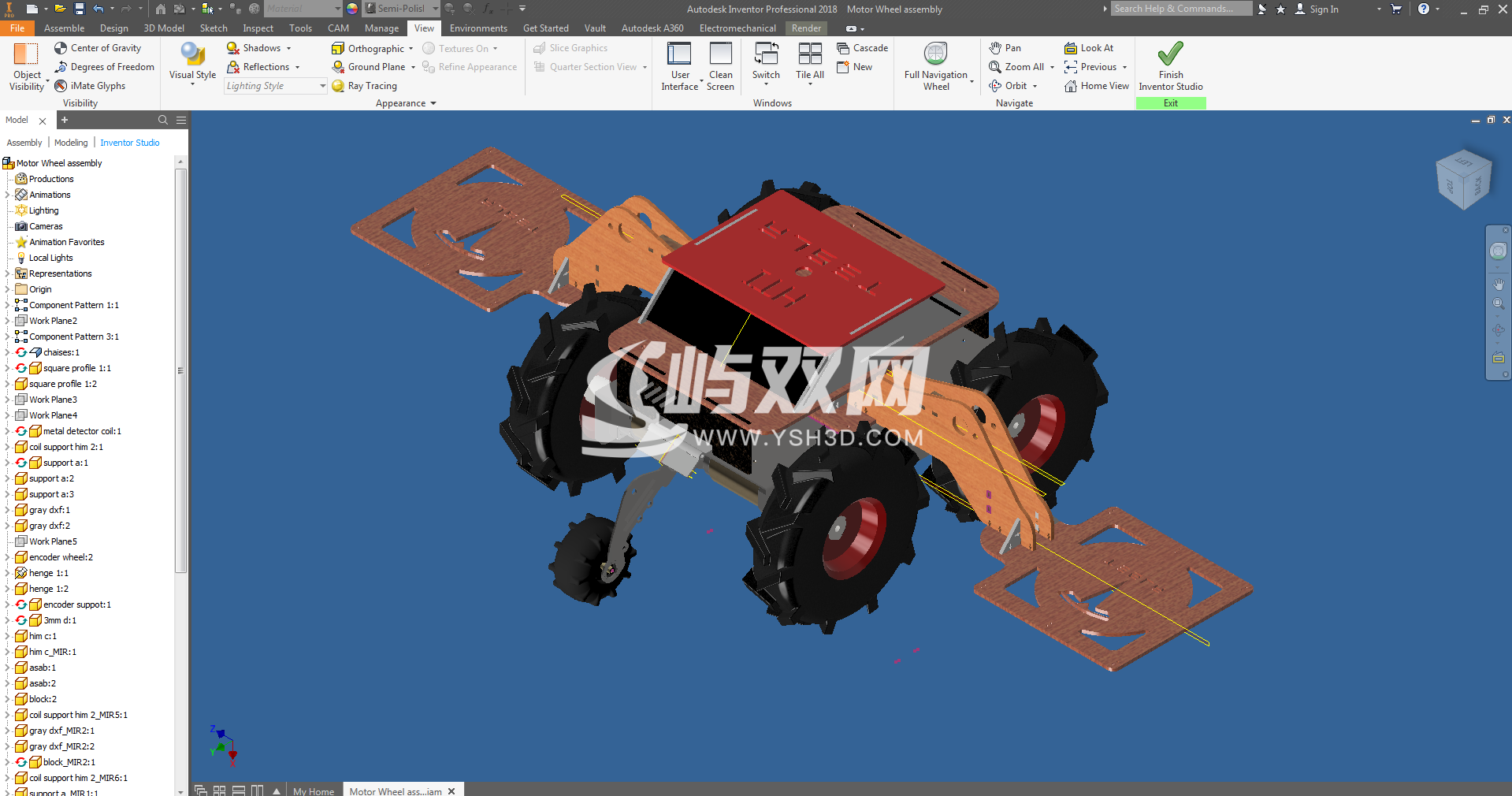The width and height of the screenshot is (1512, 796).
Task: Select the pan hand on the navigation bar
Action: pos(1498,284)
